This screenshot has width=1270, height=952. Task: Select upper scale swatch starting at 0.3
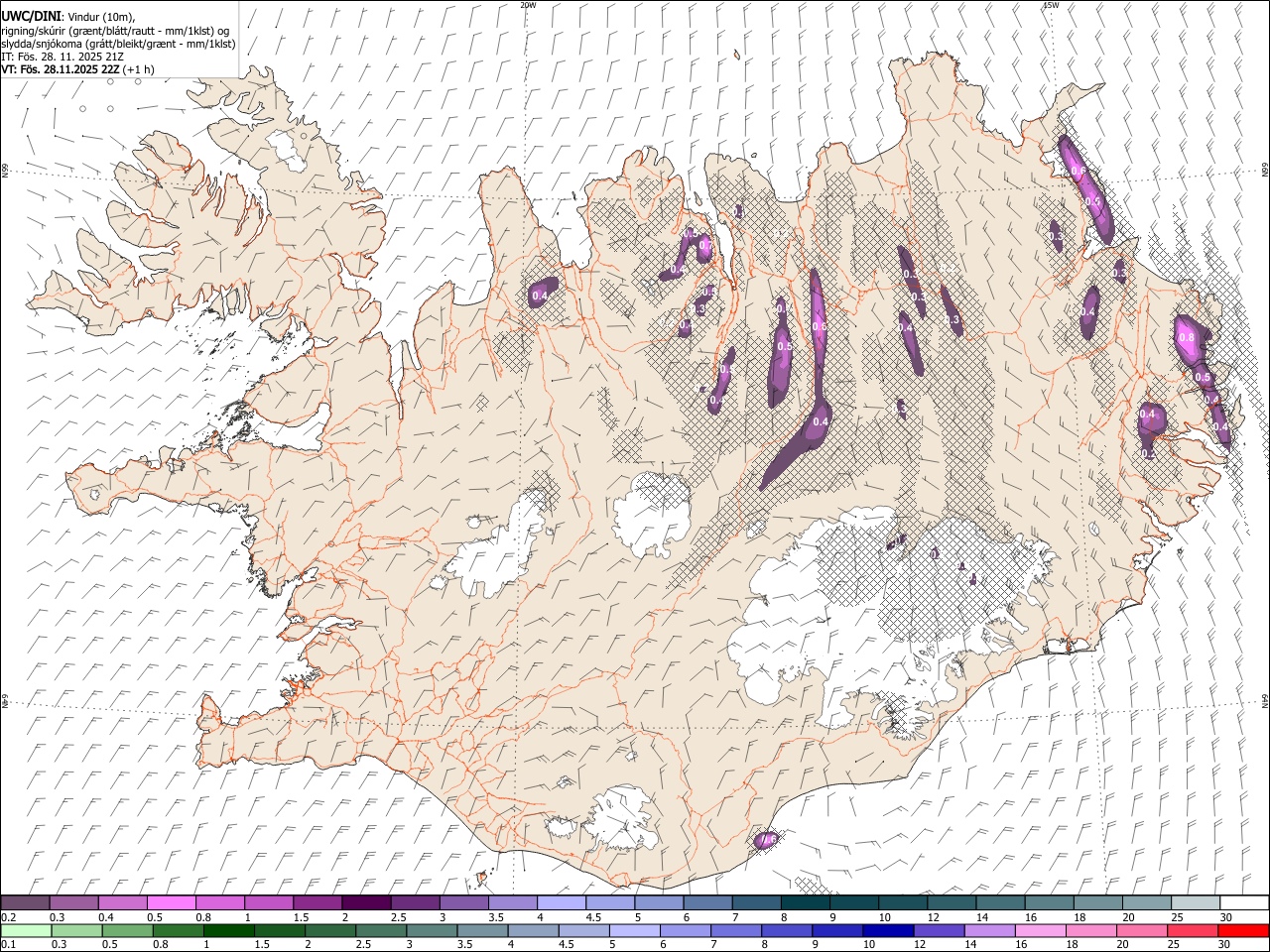74,903
